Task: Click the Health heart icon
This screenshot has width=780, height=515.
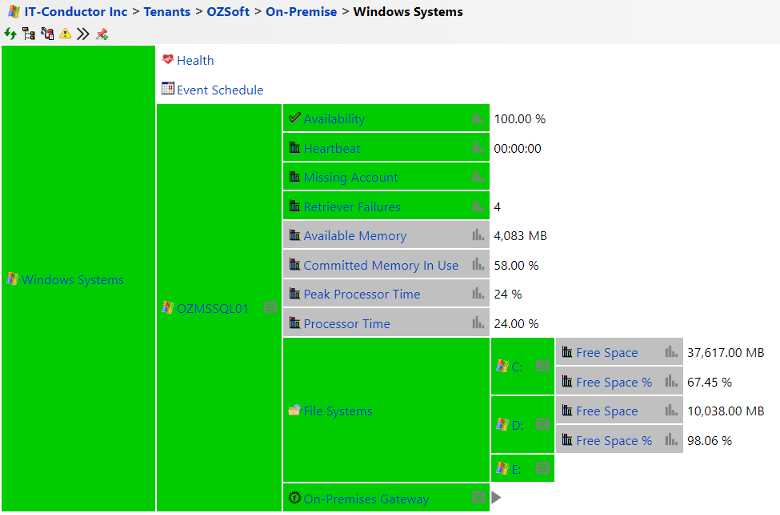Action: (168, 59)
